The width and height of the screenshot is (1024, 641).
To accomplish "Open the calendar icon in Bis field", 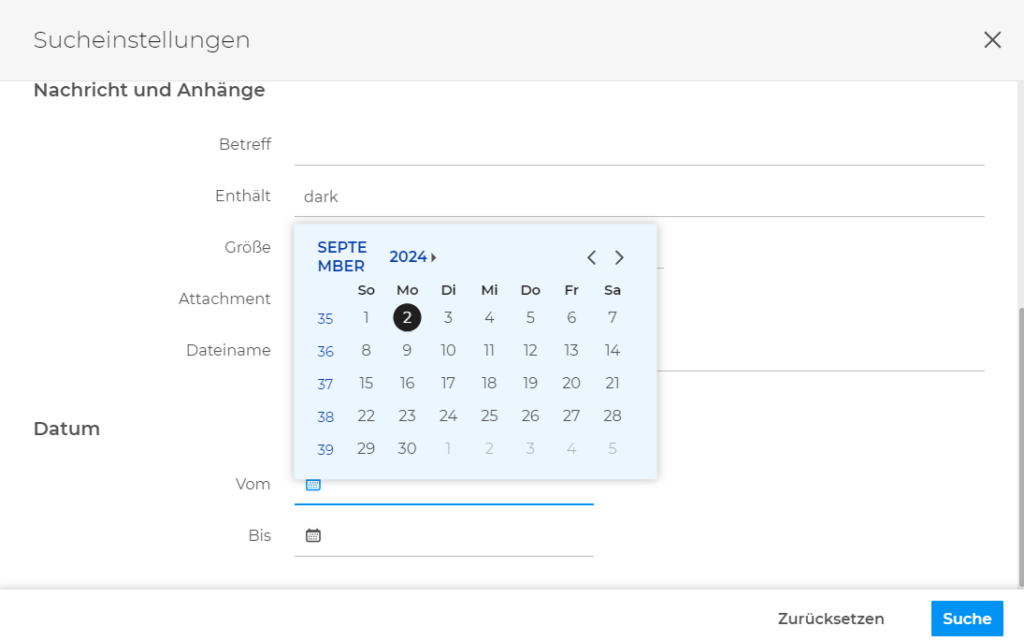I will click(313, 536).
